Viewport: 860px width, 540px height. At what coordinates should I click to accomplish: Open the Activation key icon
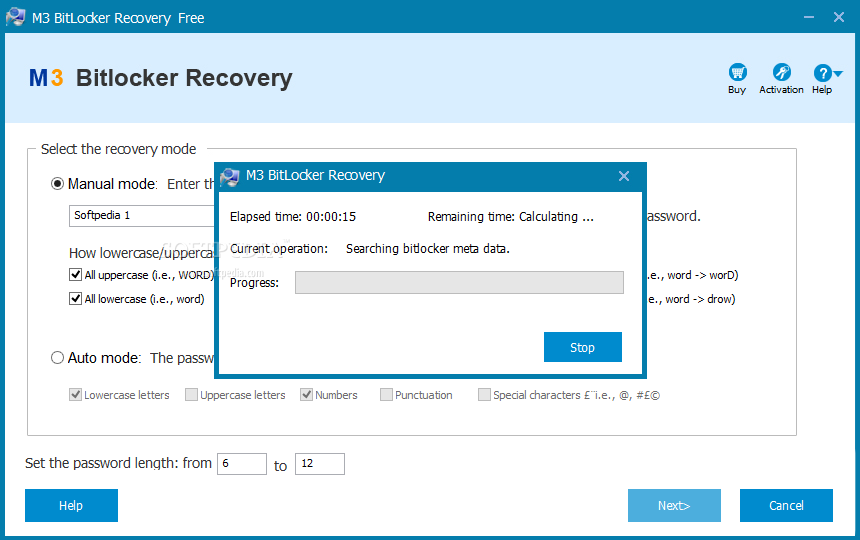(781, 72)
